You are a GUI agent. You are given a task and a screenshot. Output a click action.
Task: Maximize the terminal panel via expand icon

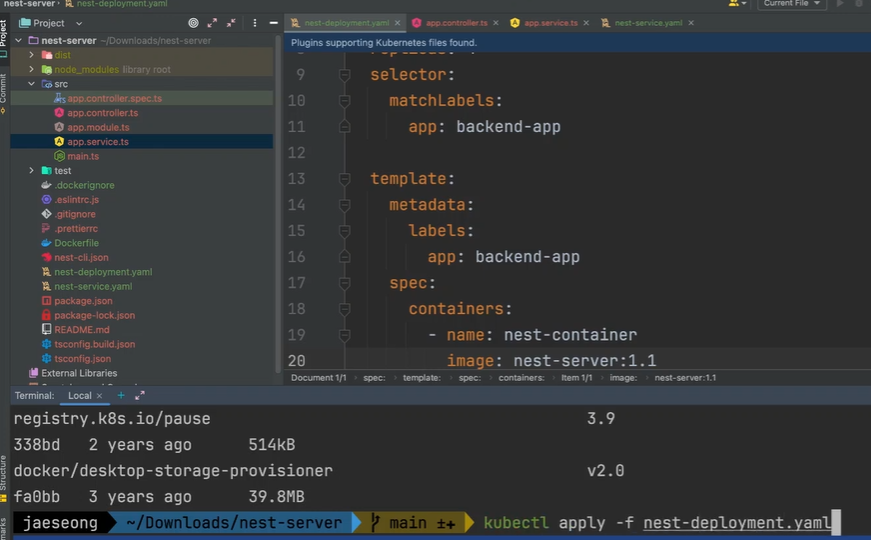140,395
